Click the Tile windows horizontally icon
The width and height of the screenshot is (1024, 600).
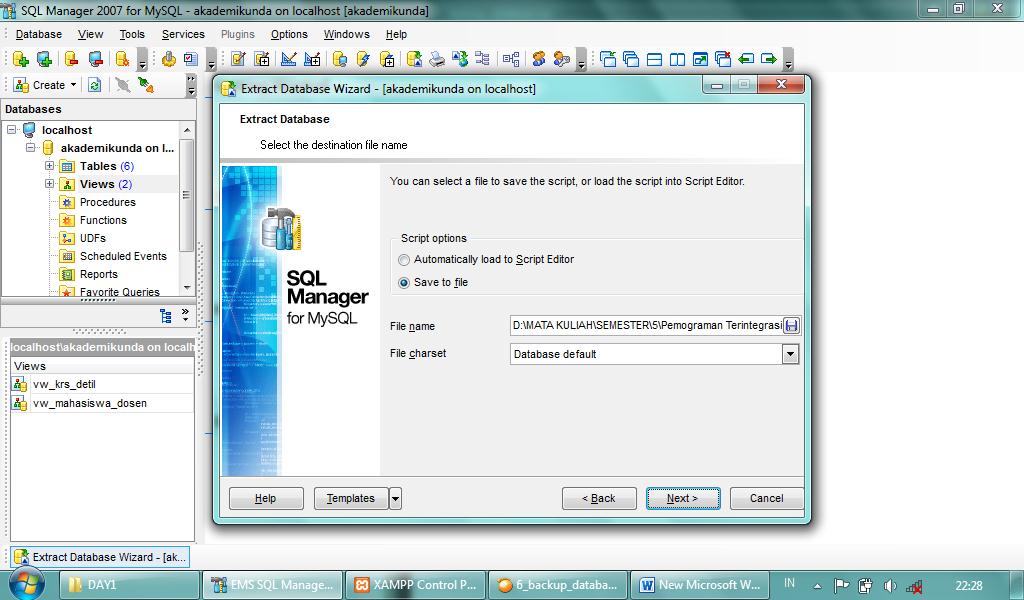tap(654, 59)
